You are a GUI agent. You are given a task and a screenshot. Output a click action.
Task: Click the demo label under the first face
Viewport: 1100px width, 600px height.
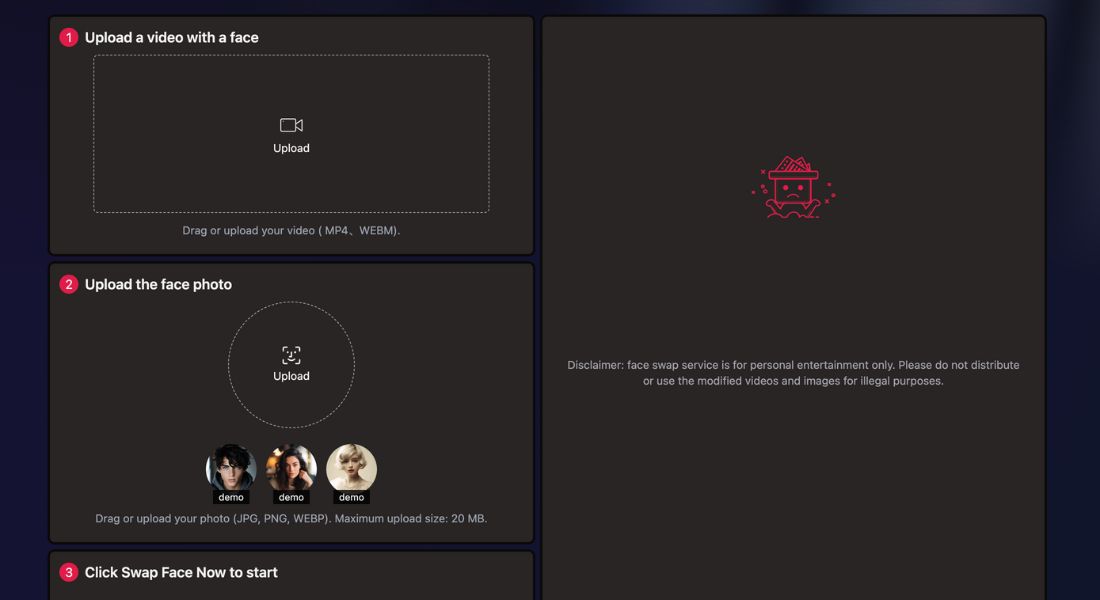click(x=231, y=497)
